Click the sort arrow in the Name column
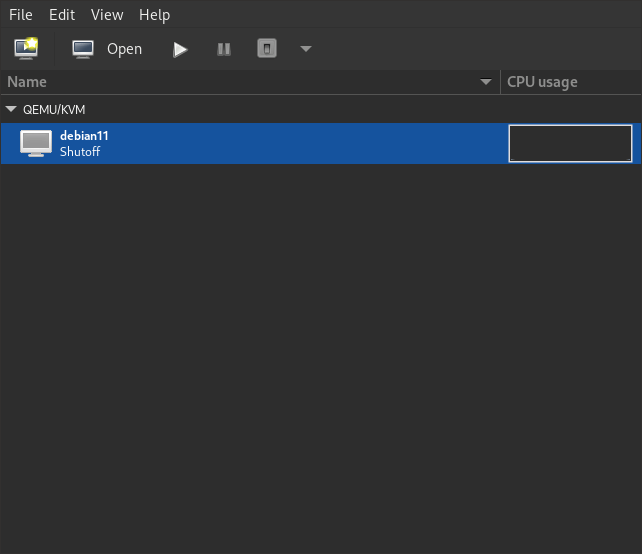The image size is (642, 554). coord(486,82)
